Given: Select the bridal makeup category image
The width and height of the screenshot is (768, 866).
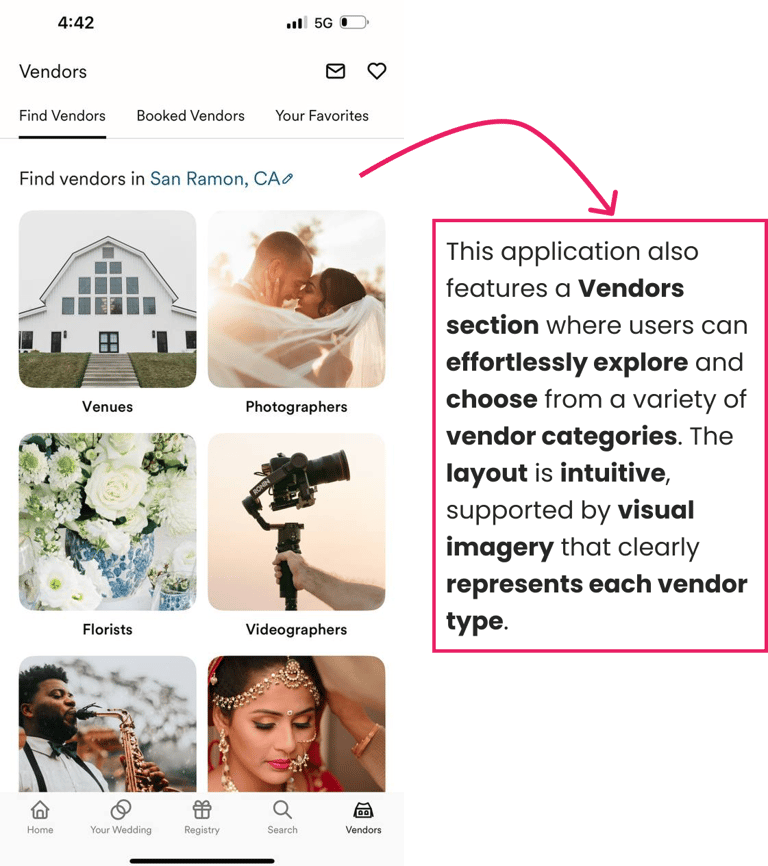Looking at the screenshot, I should tap(296, 724).
